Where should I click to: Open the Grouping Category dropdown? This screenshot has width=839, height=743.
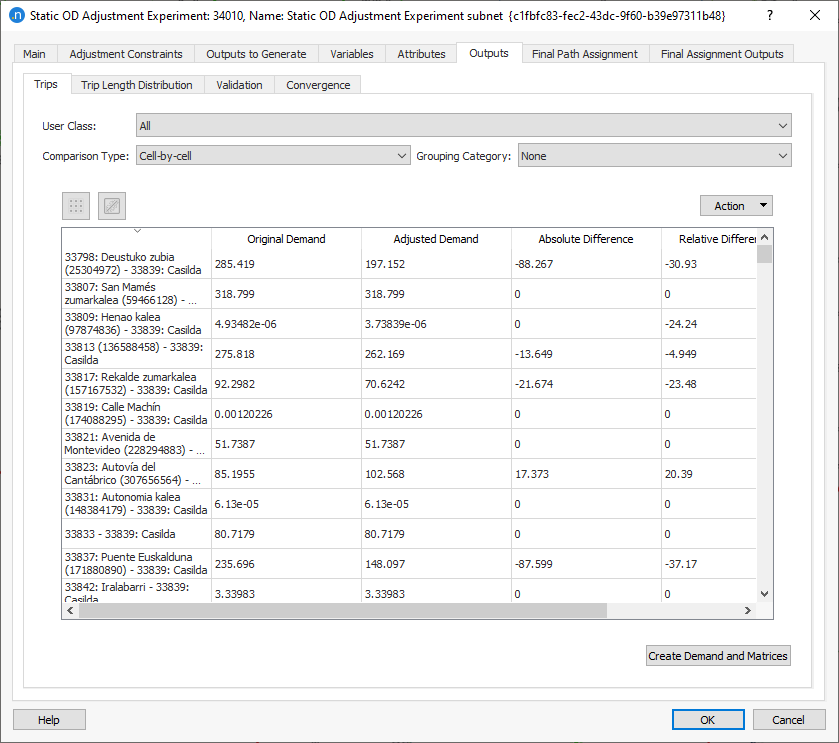781,155
